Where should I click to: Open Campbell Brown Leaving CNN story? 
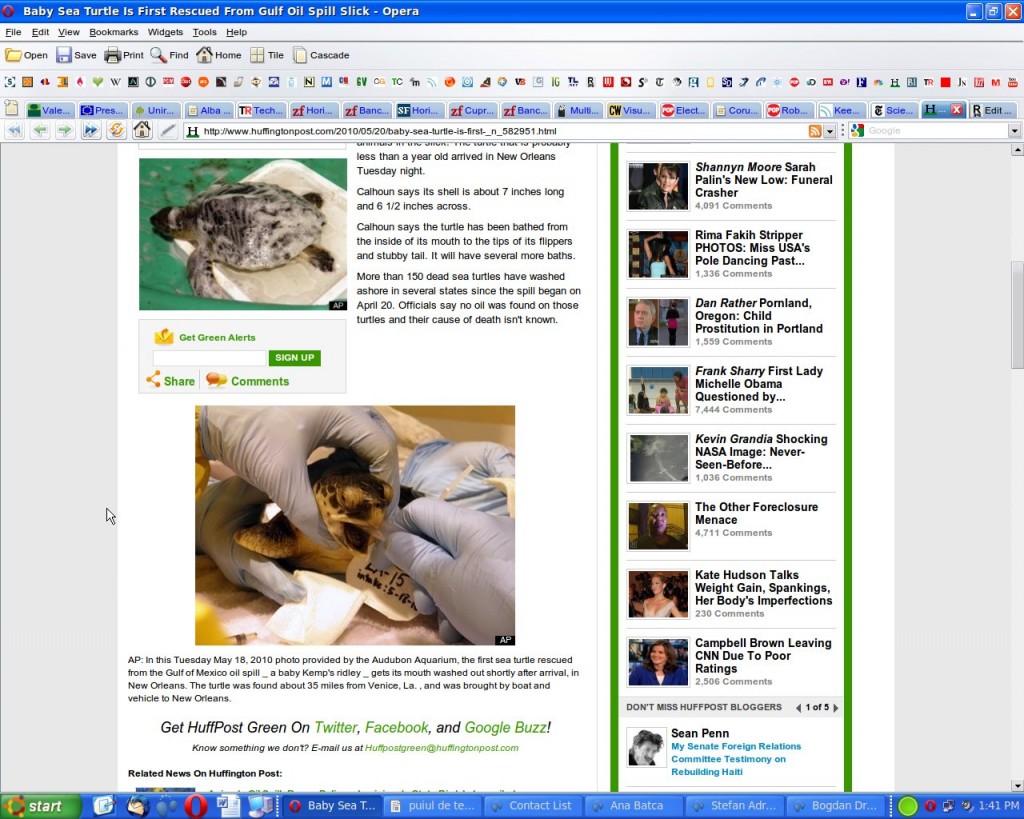pyautogui.click(x=763, y=656)
